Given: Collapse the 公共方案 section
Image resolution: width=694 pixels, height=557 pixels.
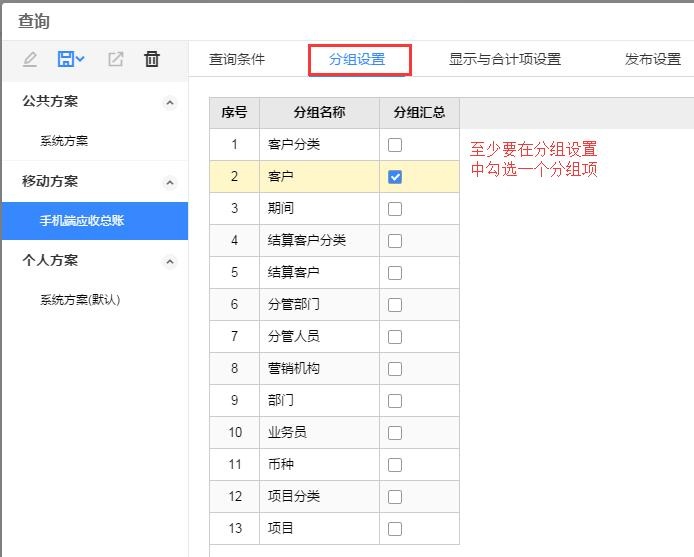Looking at the screenshot, I should (x=170, y=102).
